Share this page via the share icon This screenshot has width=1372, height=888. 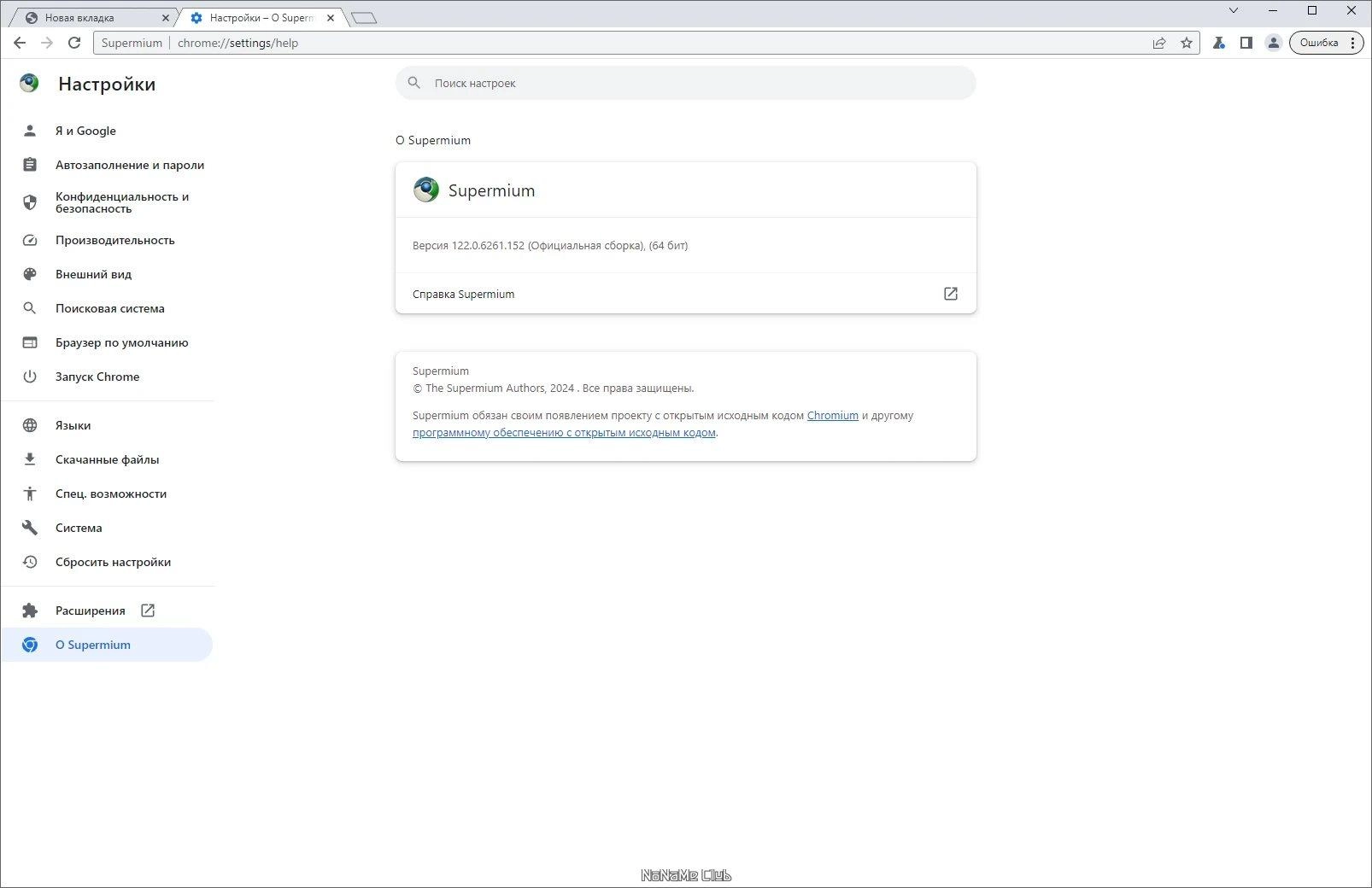[1159, 43]
